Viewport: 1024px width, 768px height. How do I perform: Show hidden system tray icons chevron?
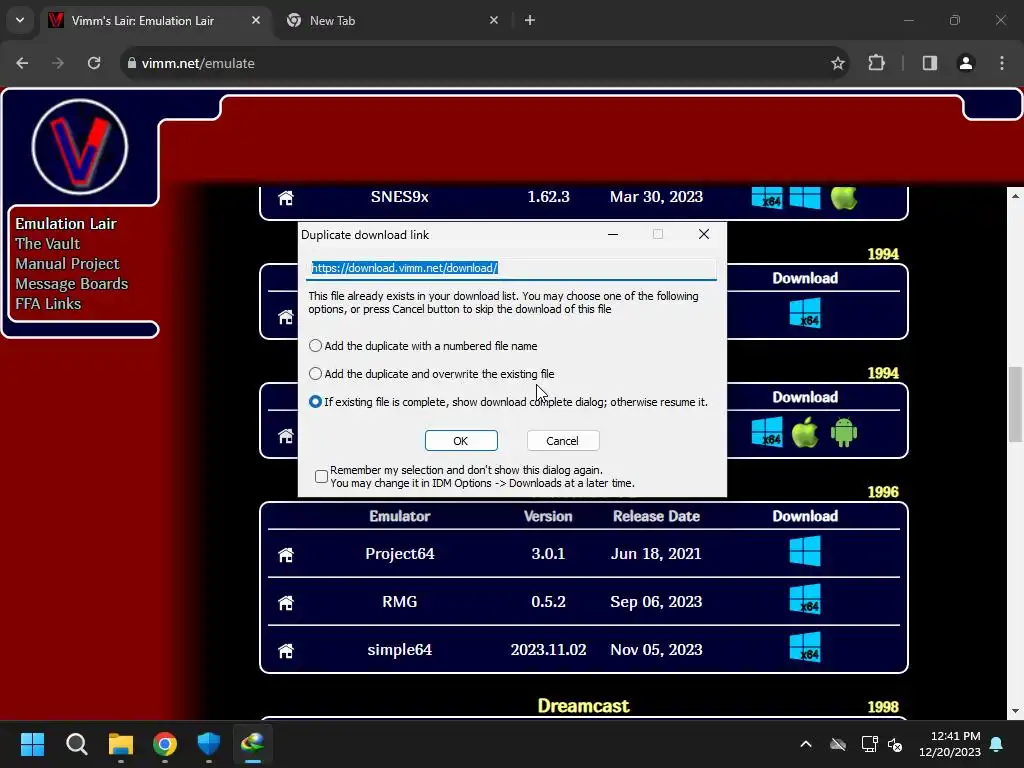coord(806,744)
